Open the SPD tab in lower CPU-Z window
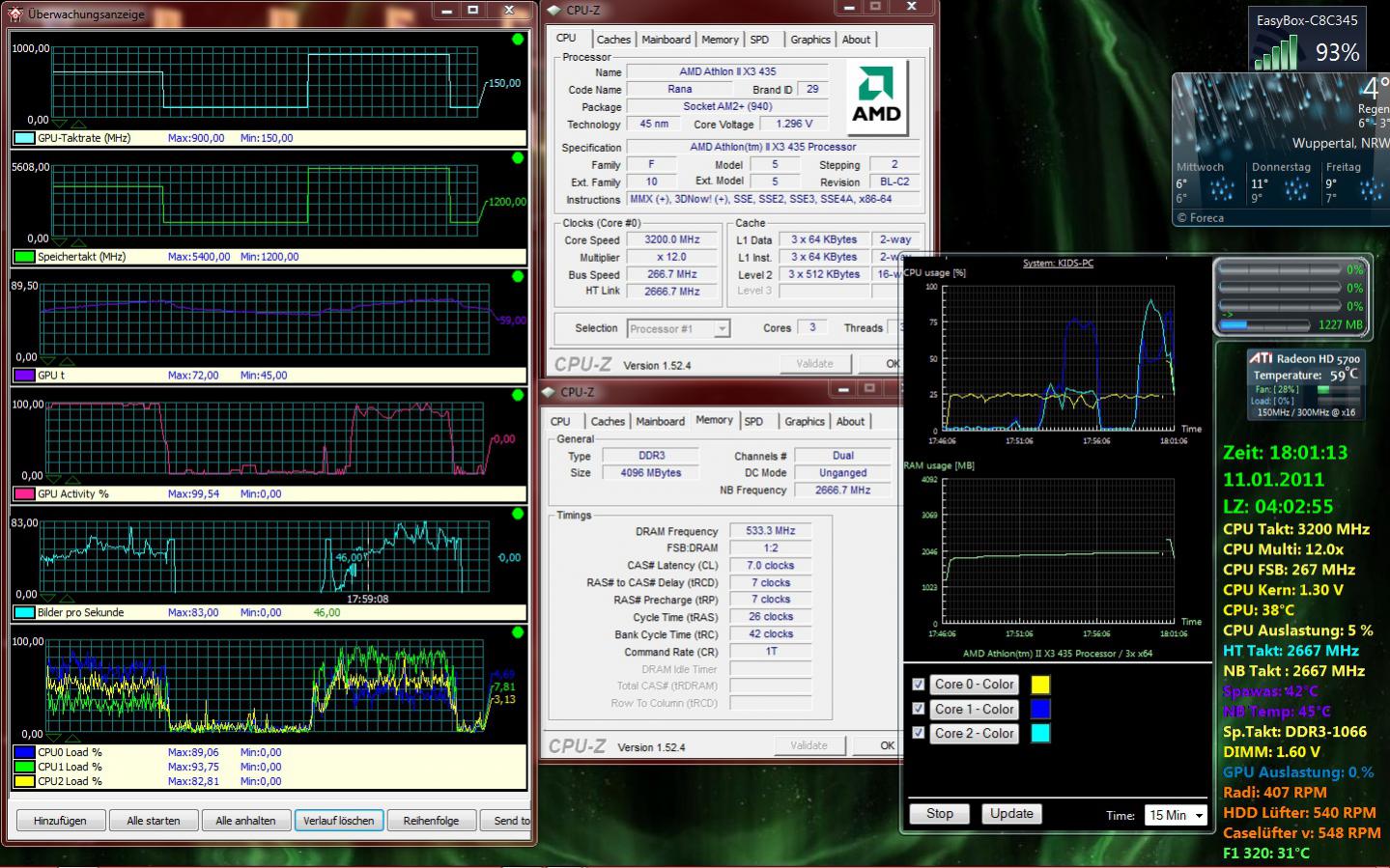Viewport: 1390px width, 868px height. point(753,422)
